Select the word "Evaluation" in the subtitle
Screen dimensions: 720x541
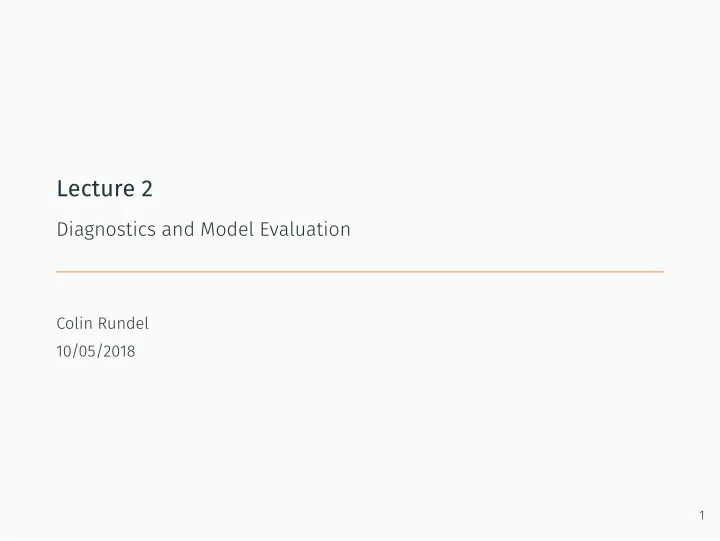pos(305,230)
